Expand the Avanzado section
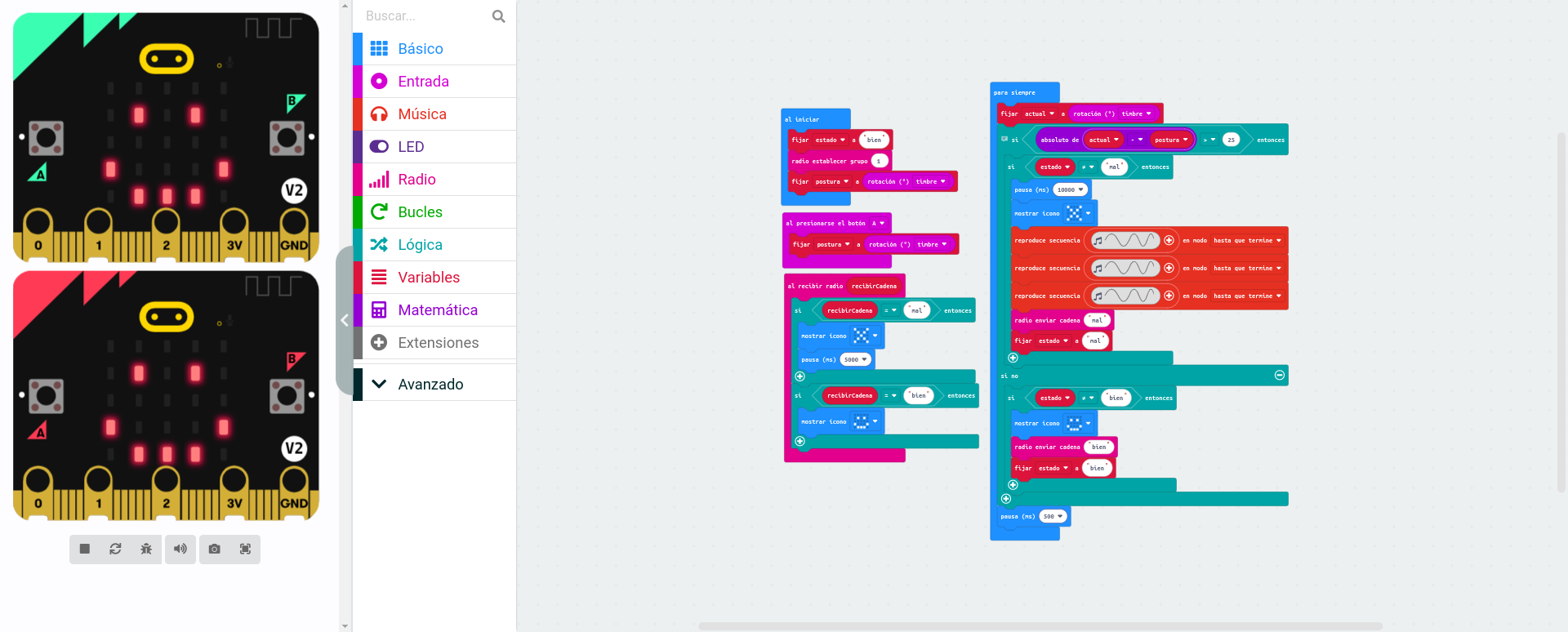This screenshot has width=1568, height=632. tap(434, 384)
